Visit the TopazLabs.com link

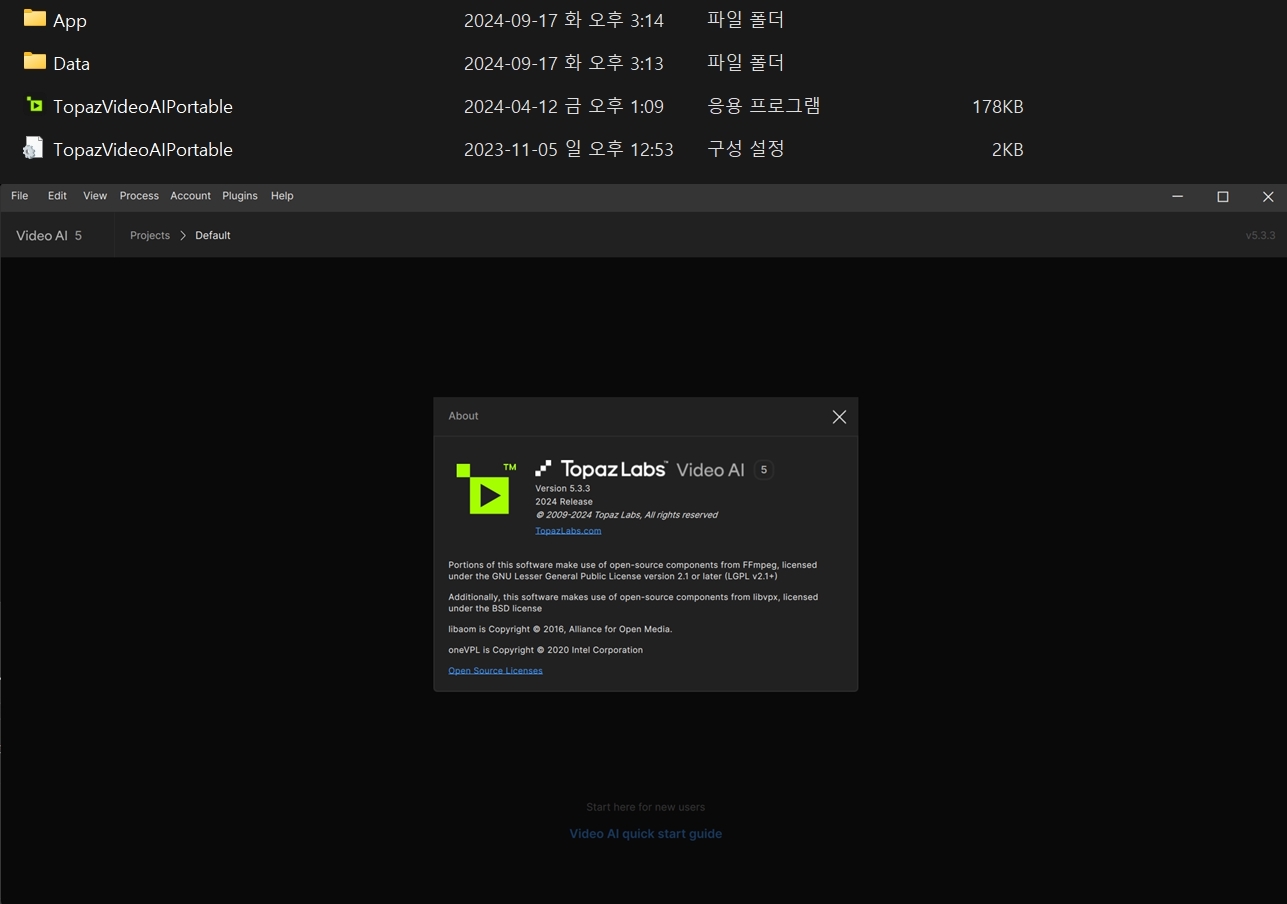coord(568,531)
